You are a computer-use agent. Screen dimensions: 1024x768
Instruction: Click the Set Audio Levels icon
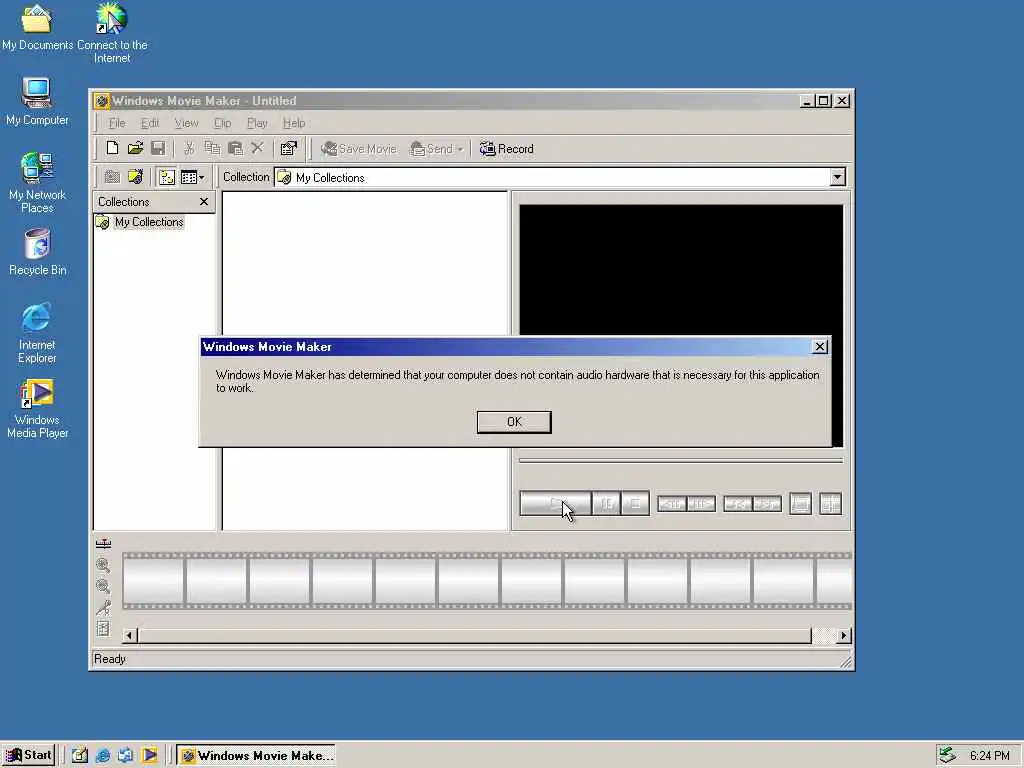103,628
